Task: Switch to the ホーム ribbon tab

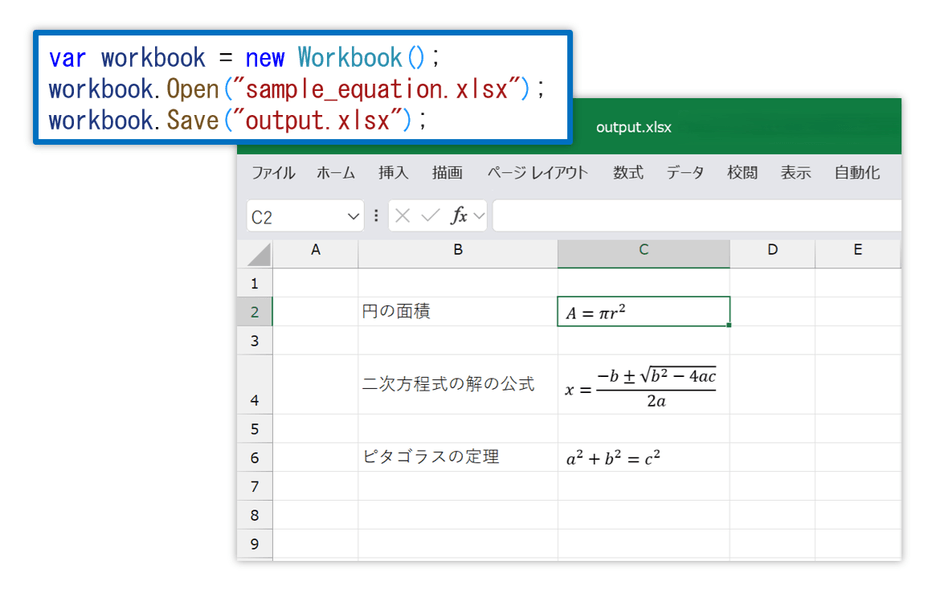Action: [x=336, y=173]
